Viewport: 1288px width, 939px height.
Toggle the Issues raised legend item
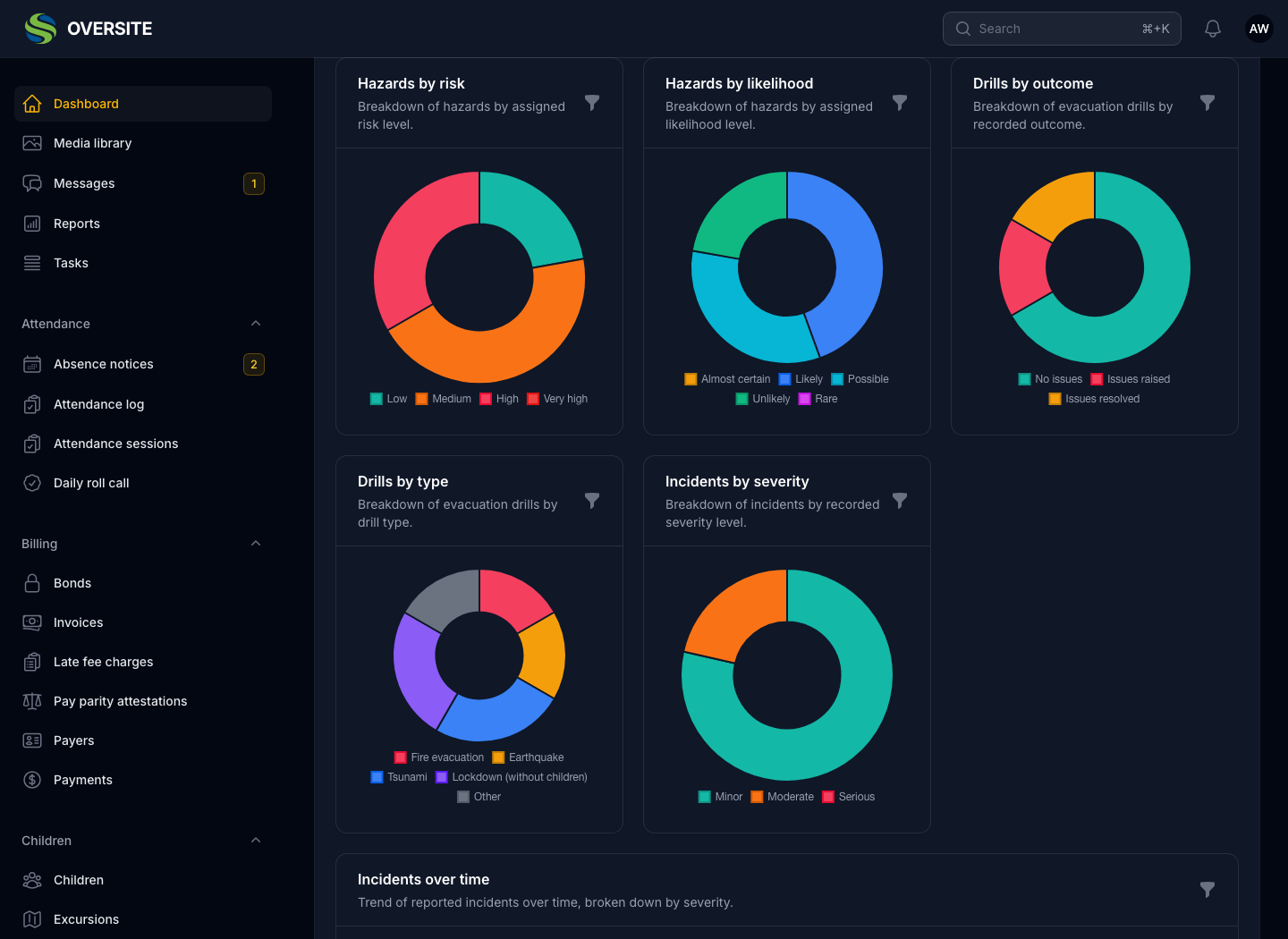pos(1131,379)
